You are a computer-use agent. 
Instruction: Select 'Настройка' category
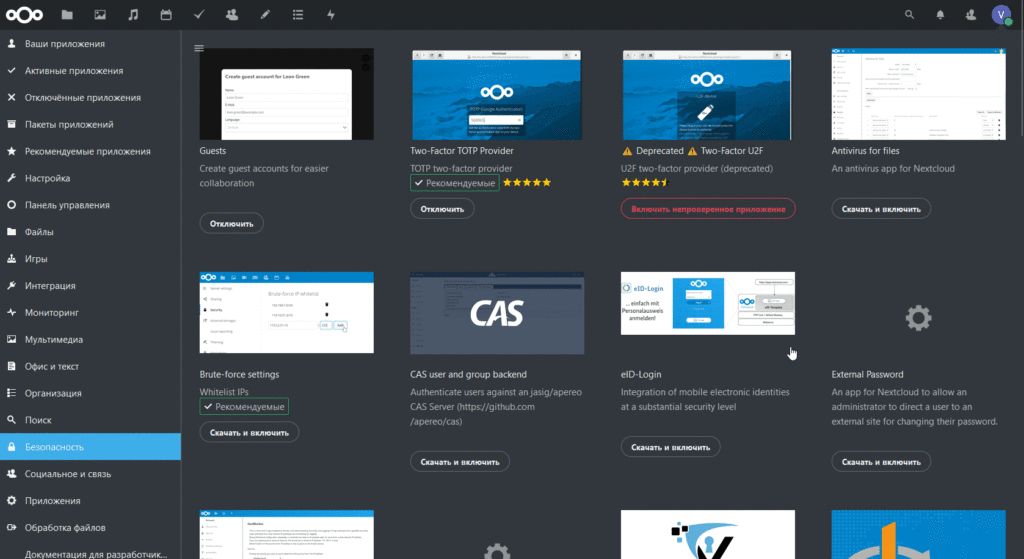pyautogui.click(x=90, y=178)
